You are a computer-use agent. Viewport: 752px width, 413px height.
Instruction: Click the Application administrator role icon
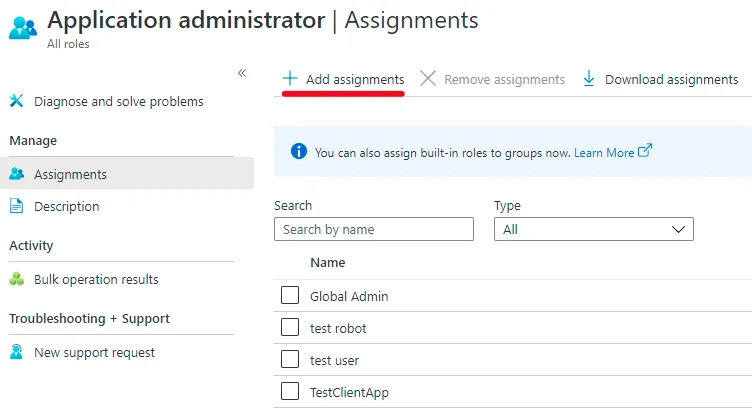[x=22, y=26]
